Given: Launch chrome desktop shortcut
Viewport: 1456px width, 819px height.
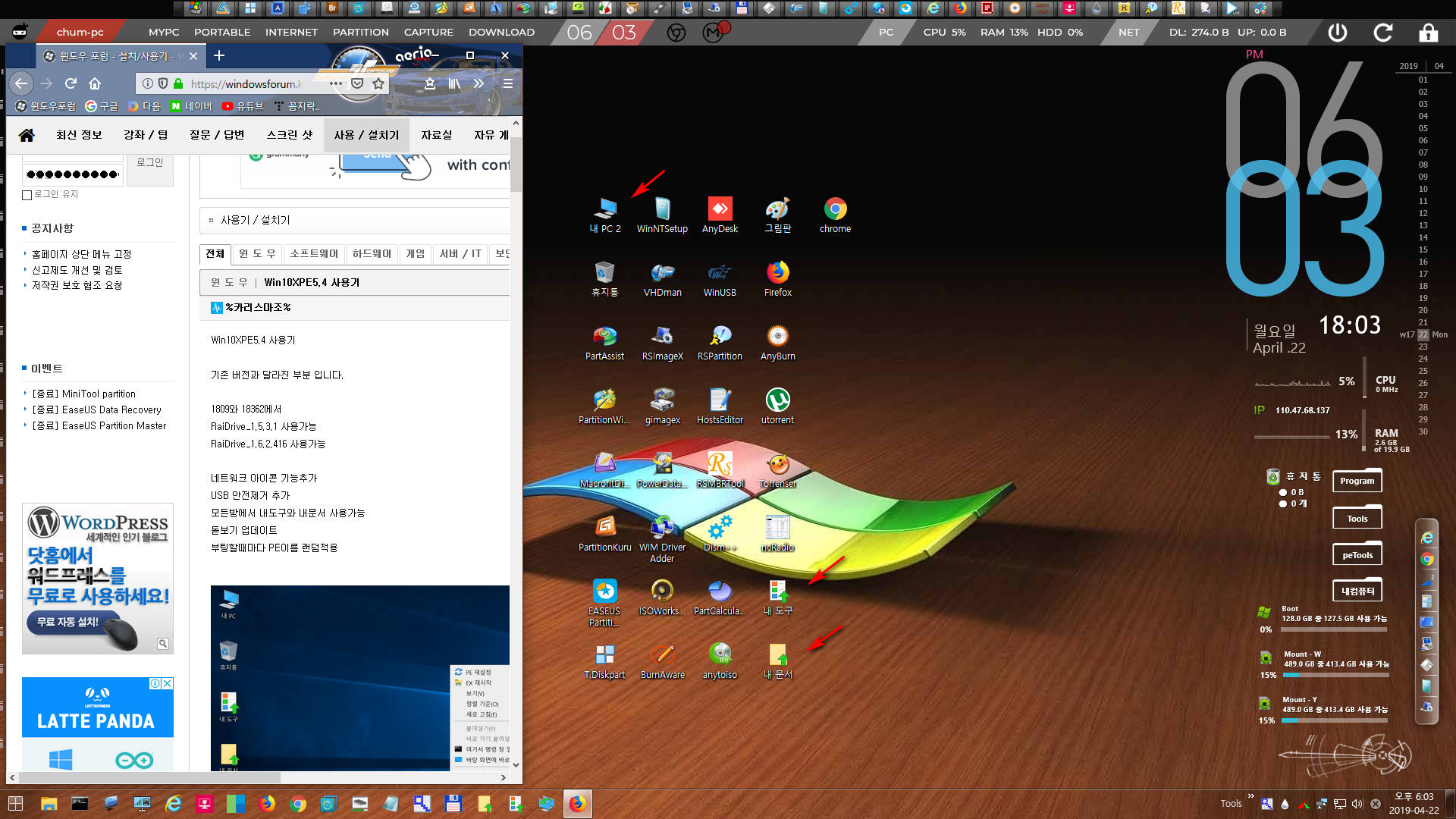Looking at the screenshot, I should (835, 215).
